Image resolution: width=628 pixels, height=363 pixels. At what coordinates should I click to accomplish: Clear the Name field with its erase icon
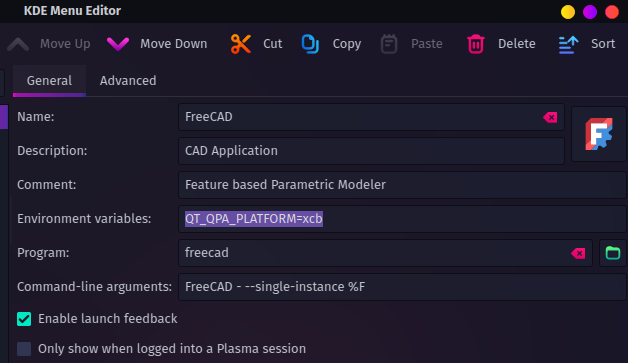[550, 117]
